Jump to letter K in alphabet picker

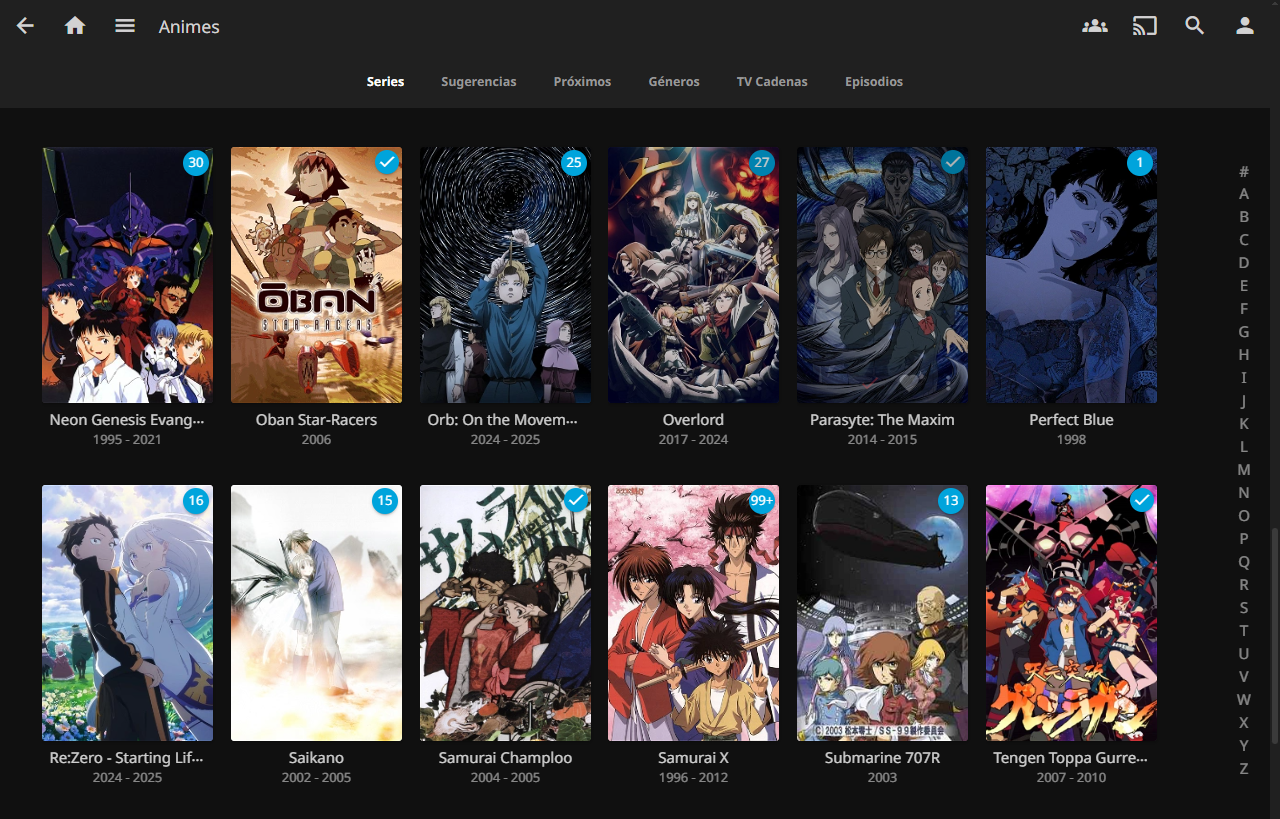tap(1244, 424)
